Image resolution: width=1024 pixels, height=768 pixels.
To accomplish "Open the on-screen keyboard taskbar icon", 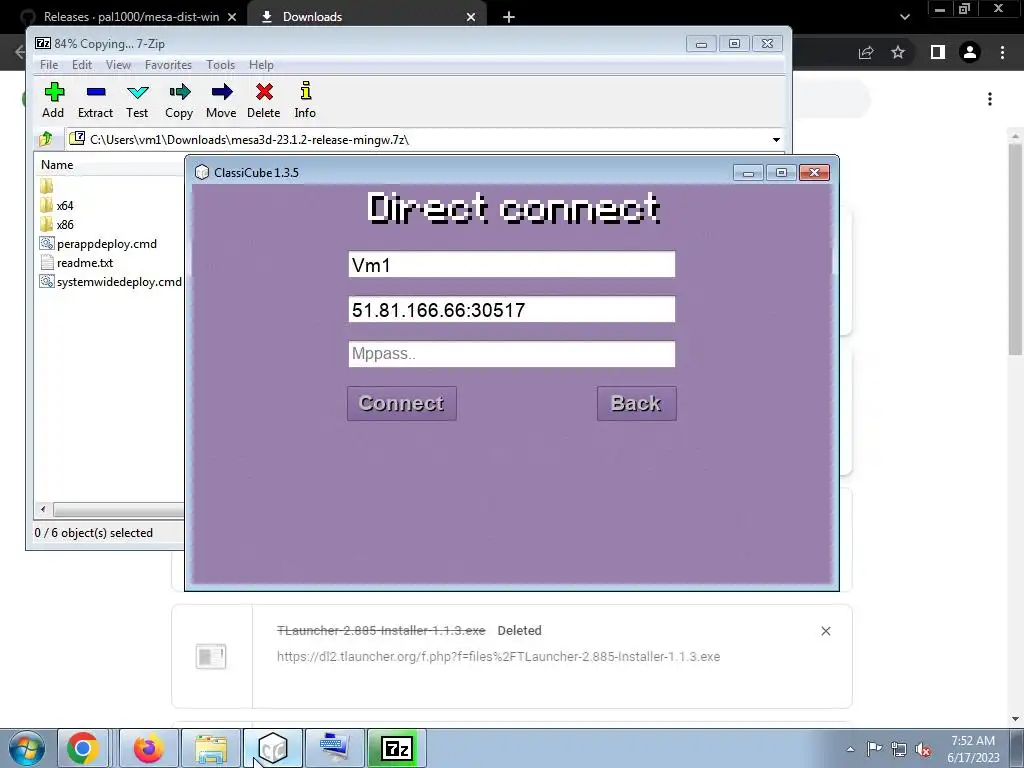I will [x=335, y=748].
